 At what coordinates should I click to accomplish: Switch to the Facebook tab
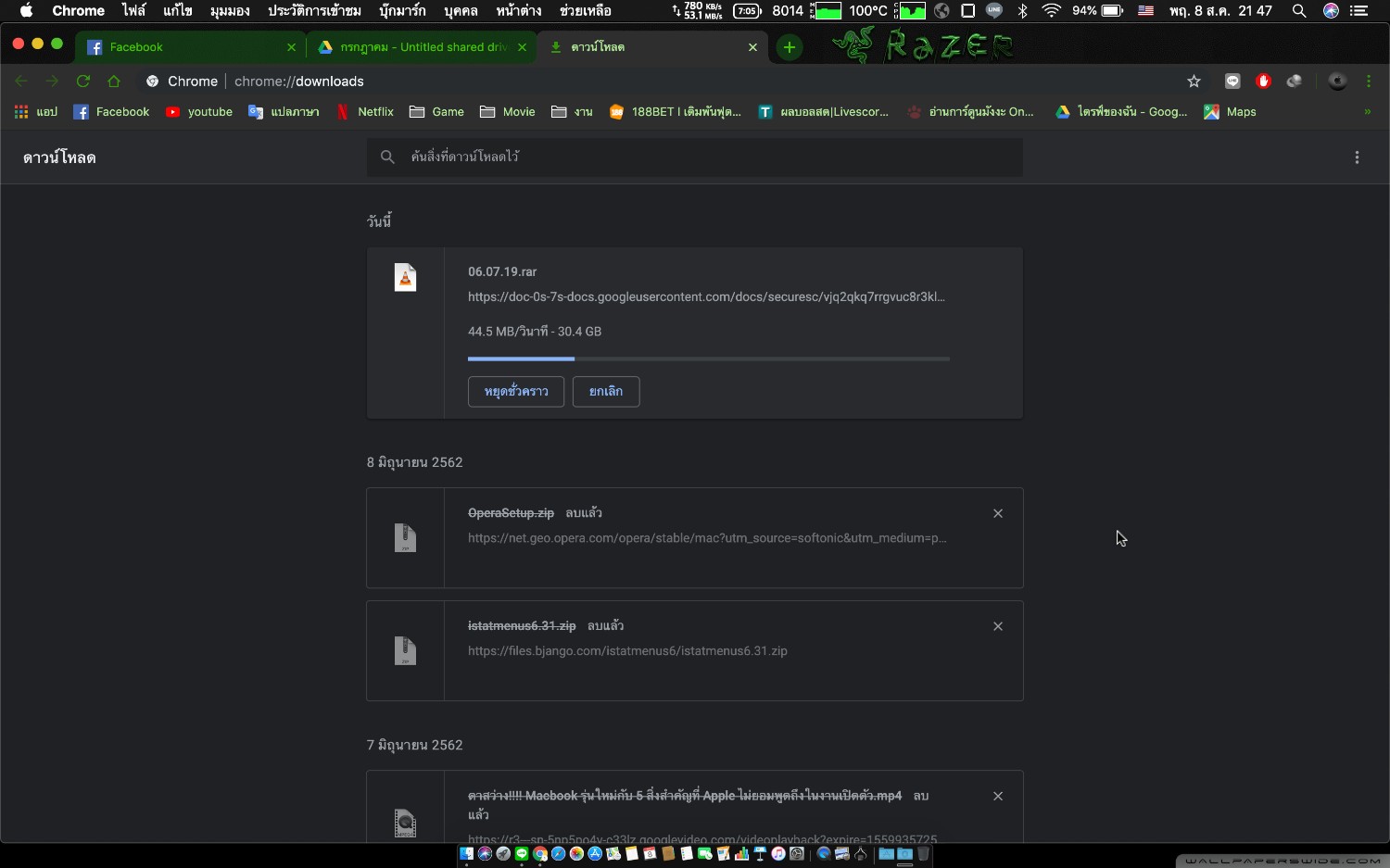136,47
